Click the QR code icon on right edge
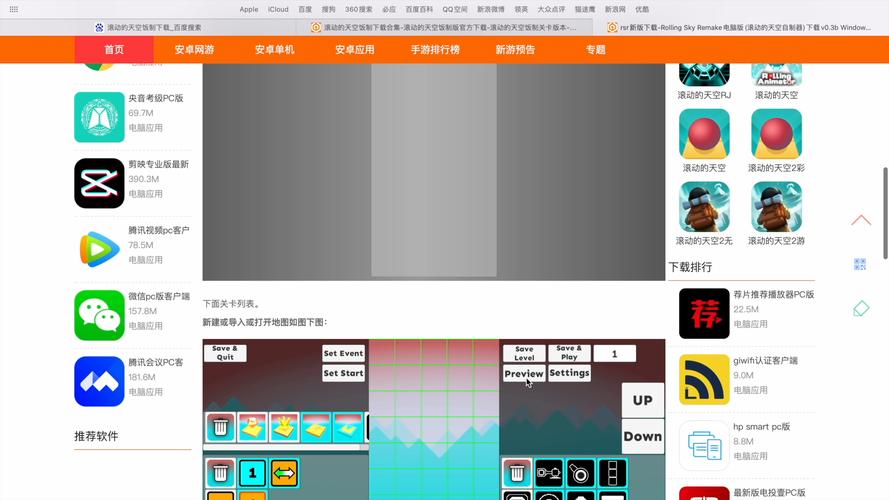The image size is (889, 500). (860, 264)
